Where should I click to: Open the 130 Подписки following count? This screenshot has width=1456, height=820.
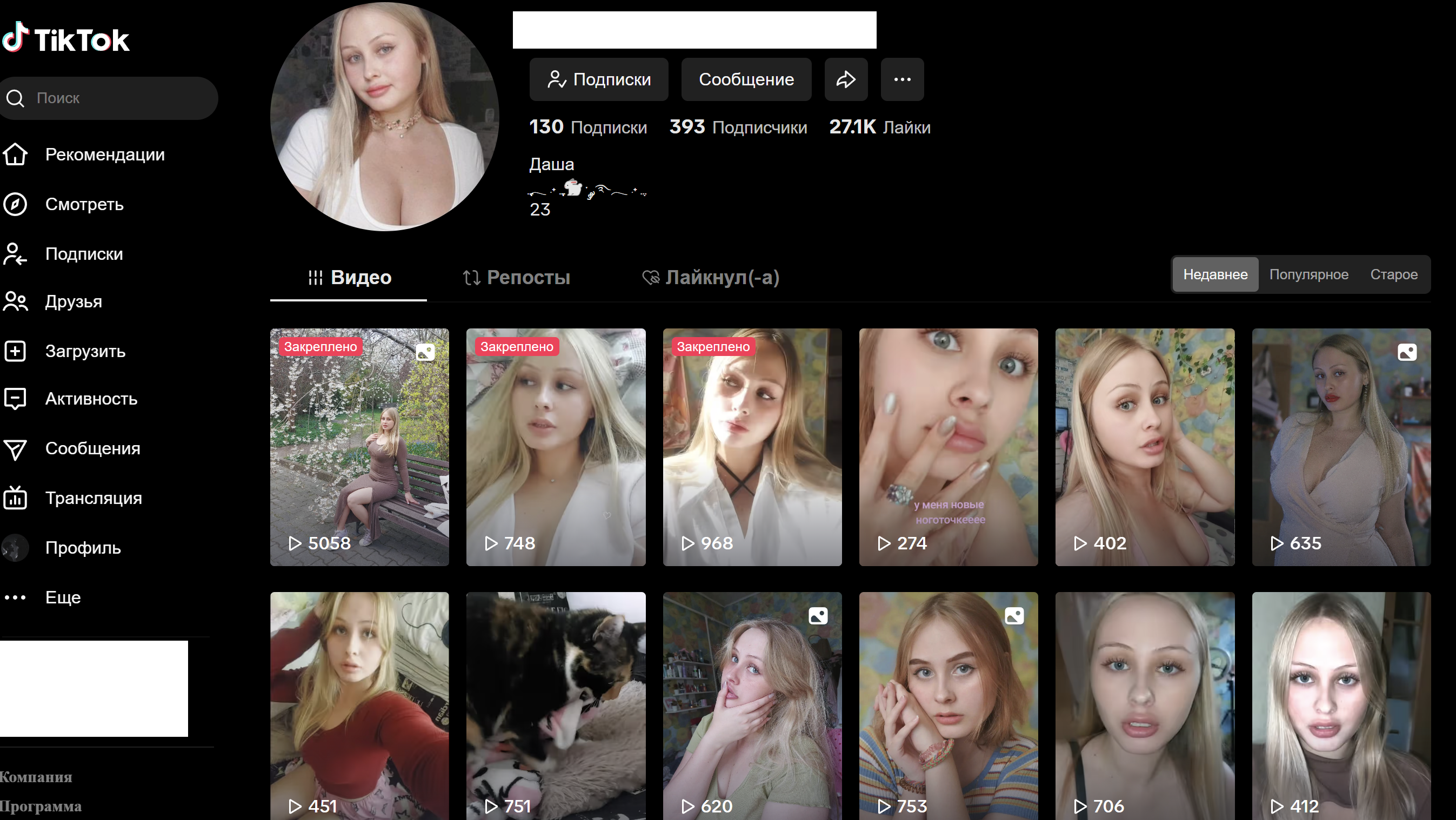[588, 127]
